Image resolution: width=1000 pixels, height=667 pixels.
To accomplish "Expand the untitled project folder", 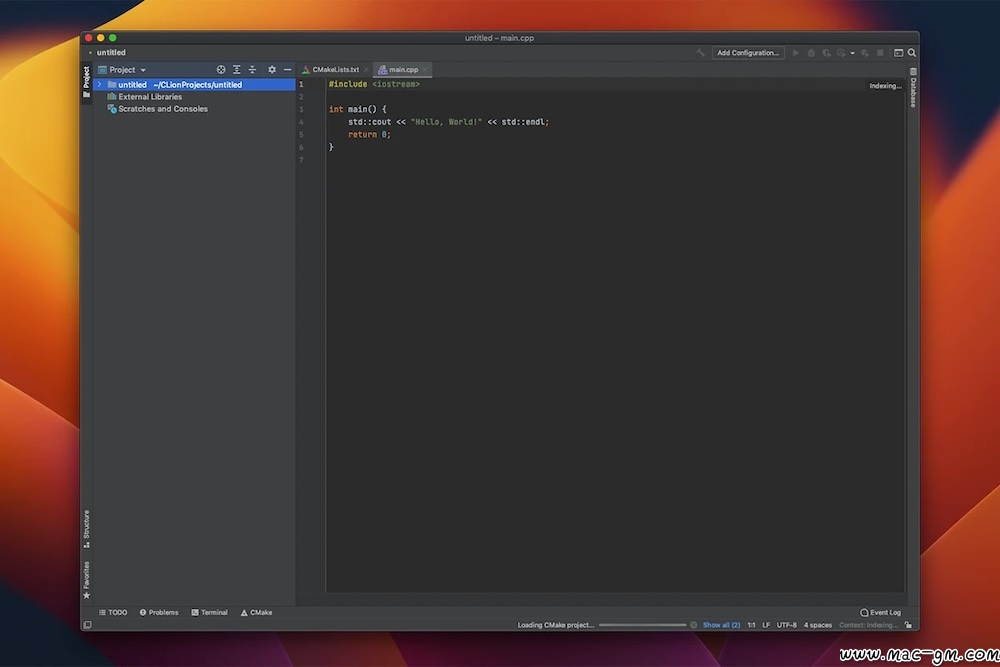I will point(99,85).
